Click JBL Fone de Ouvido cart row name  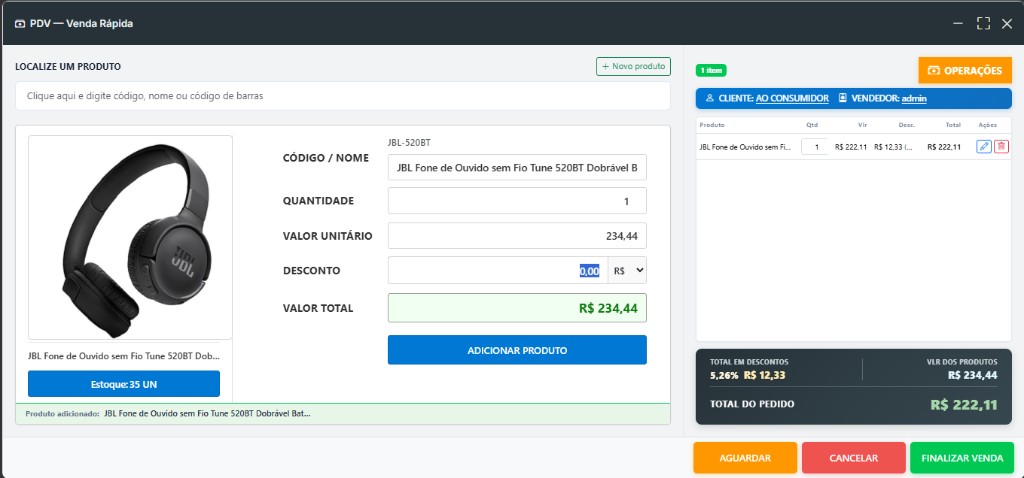(x=745, y=147)
